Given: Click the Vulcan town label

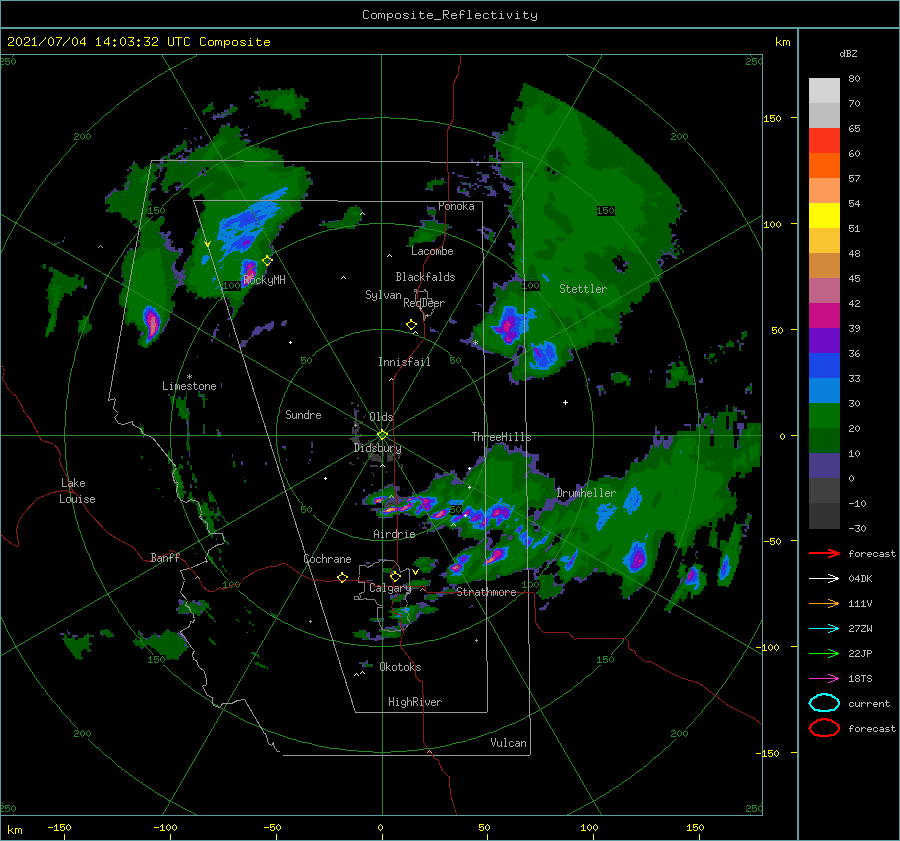Looking at the screenshot, I should 508,743.
